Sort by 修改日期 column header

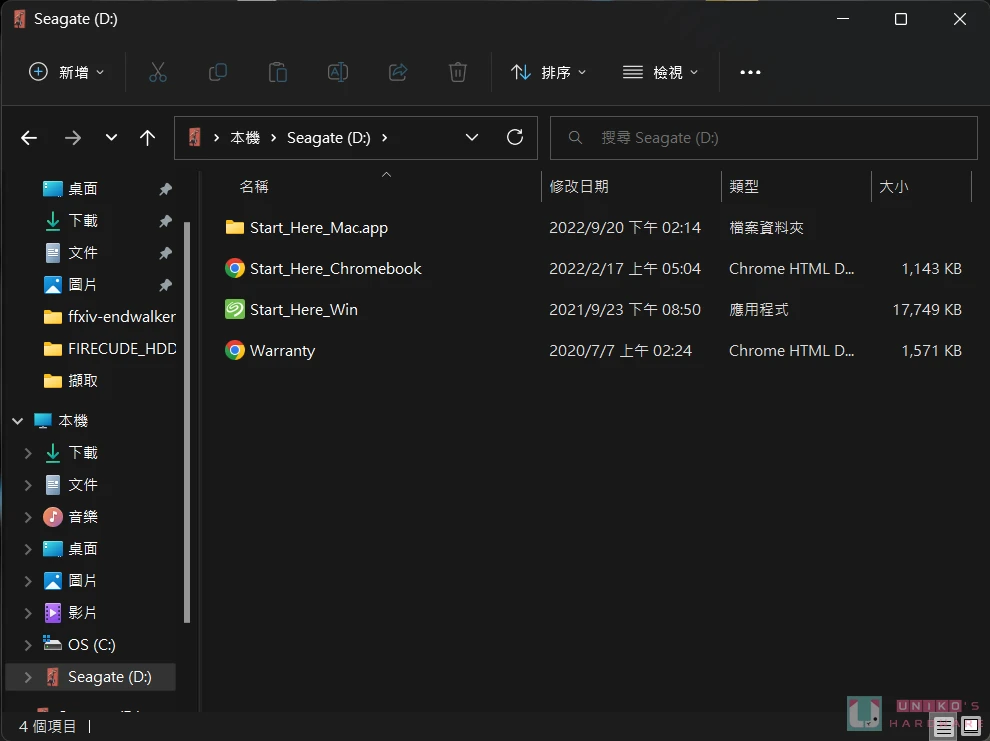point(579,187)
